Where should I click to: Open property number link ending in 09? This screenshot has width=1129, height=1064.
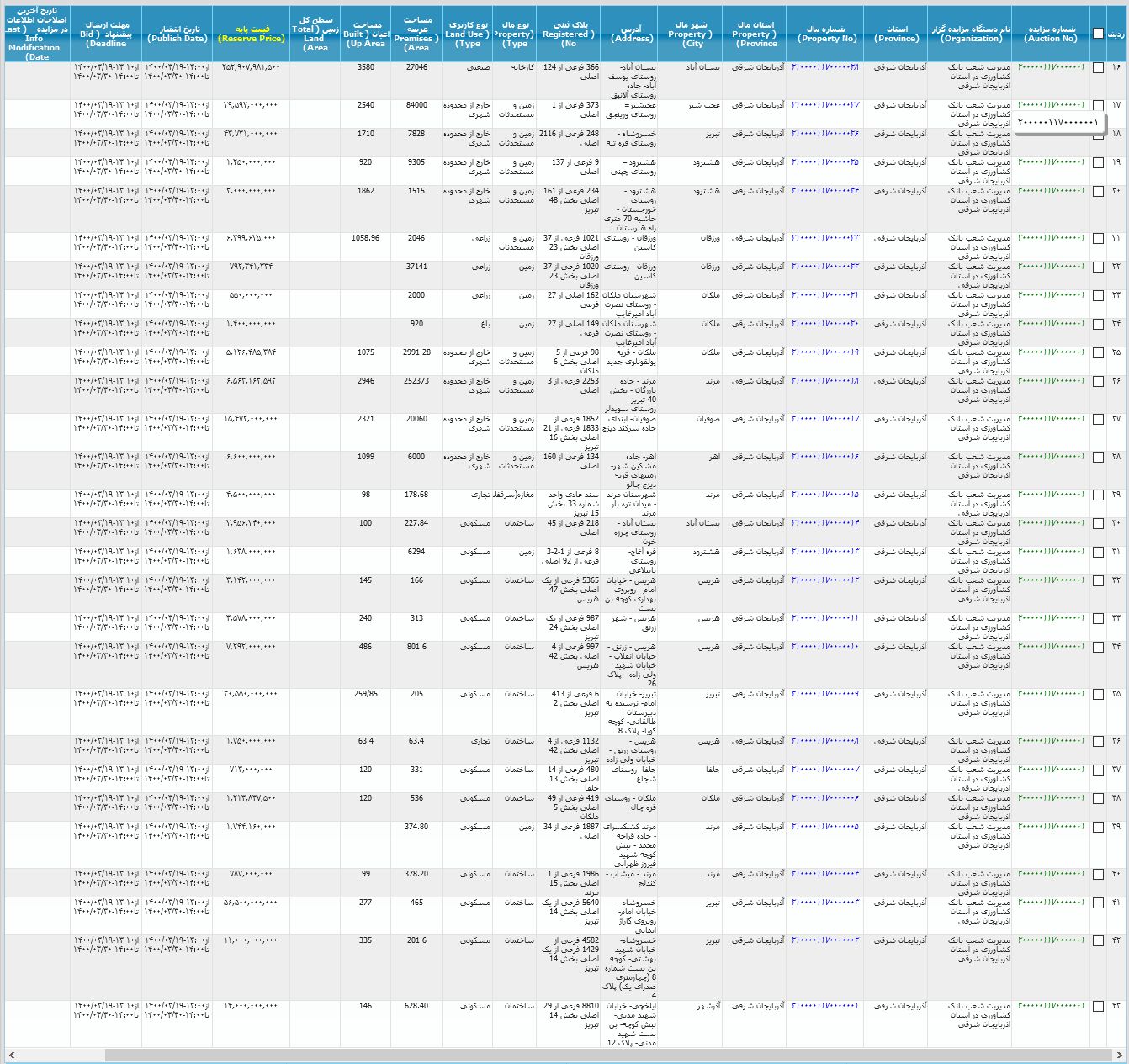tap(825, 694)
